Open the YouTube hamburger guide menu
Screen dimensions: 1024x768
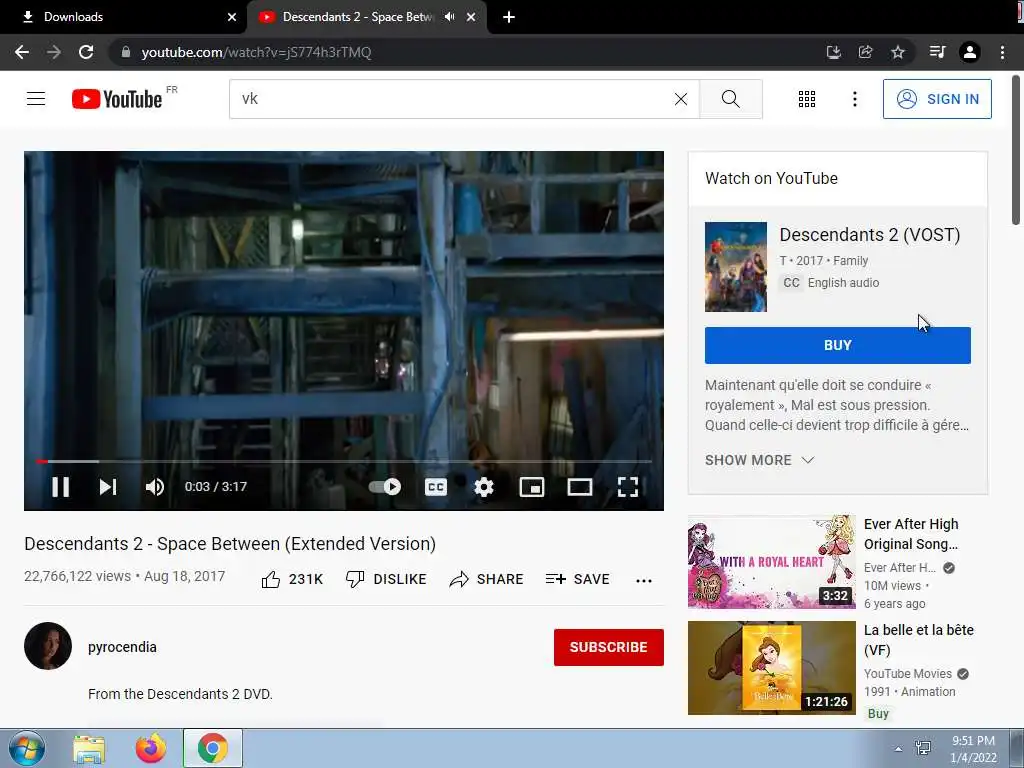pyautogui.click(x=36, y=99)
